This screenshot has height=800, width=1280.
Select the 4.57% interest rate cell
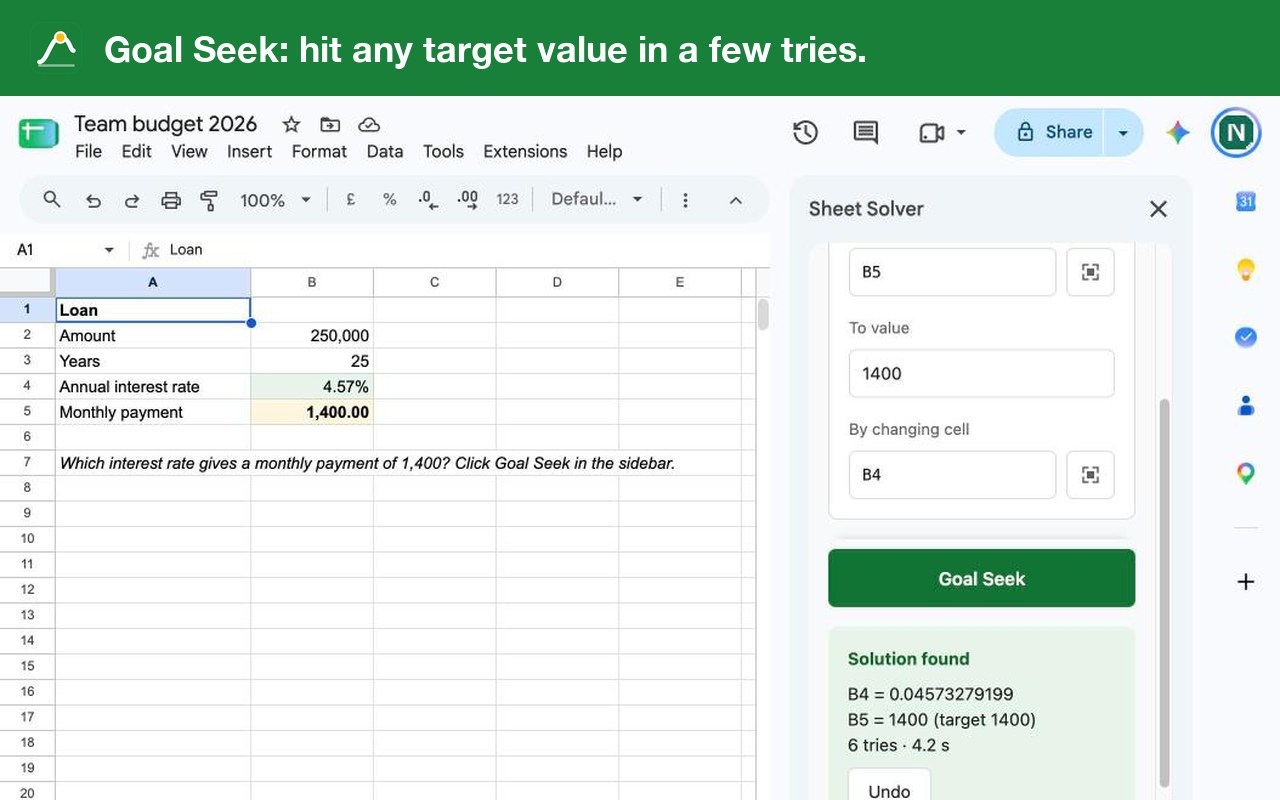coord(312,387)
